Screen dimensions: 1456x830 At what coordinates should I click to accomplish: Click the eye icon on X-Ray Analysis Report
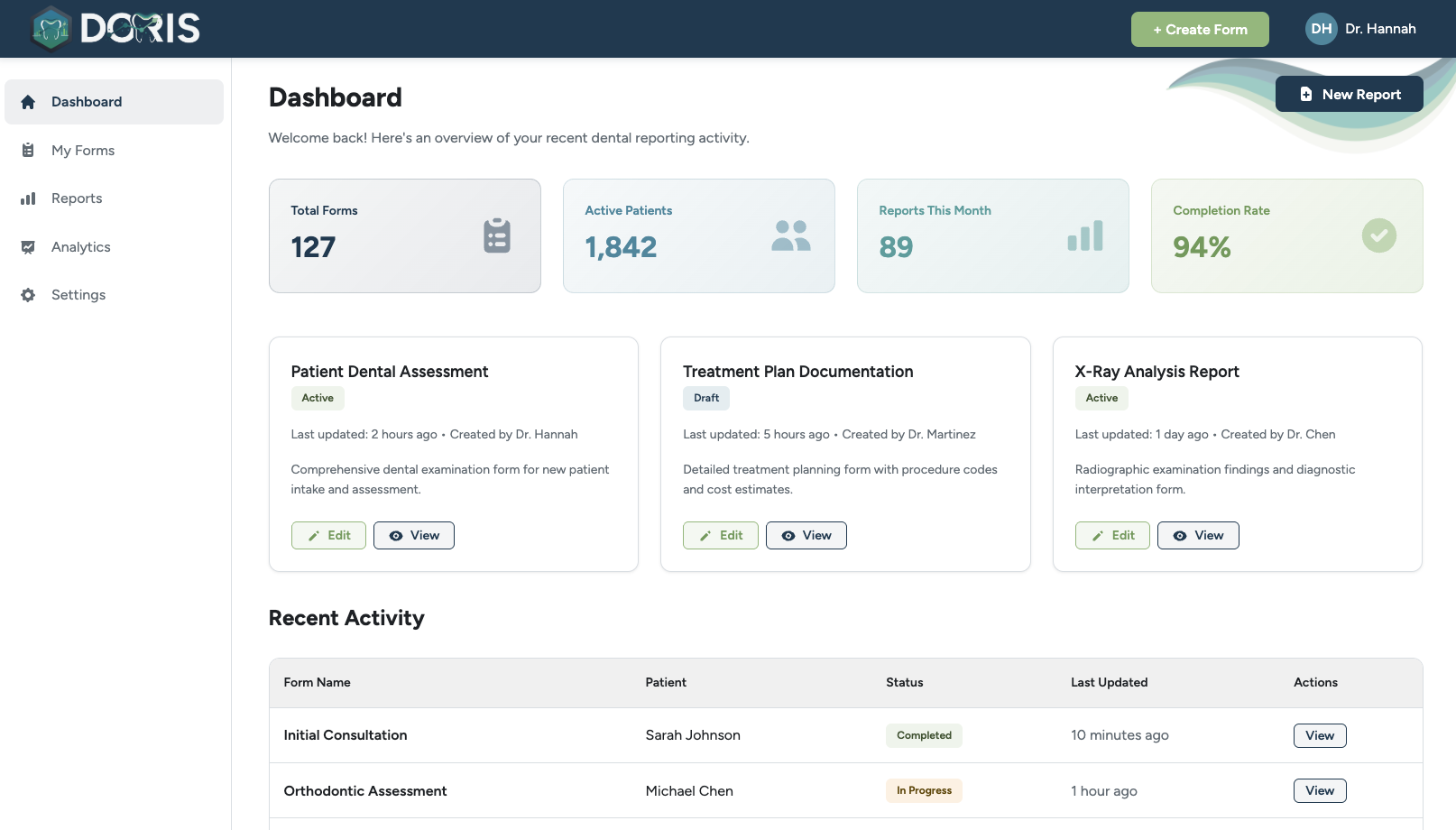(x=1182, y=535)
